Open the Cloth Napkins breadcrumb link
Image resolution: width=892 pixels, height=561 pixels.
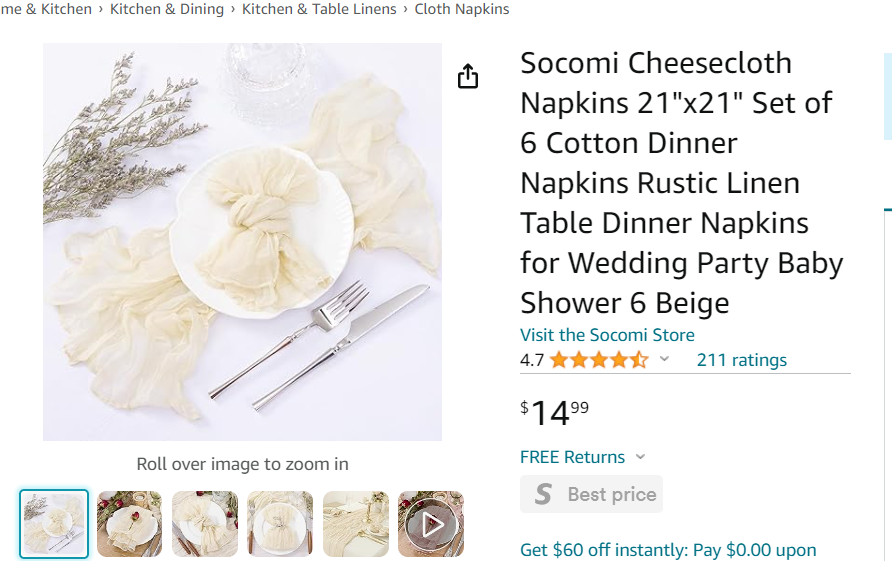(462, 9)
